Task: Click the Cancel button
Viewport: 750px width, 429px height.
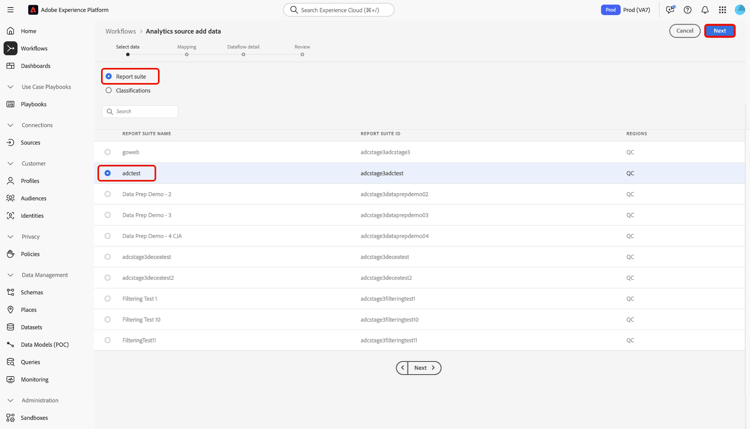Action: pos(684,31)
